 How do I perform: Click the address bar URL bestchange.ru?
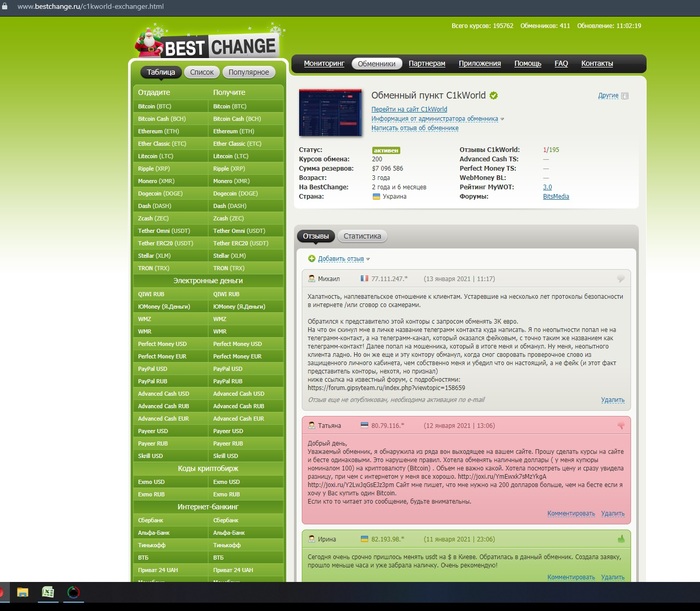click(x=91, y=6)
